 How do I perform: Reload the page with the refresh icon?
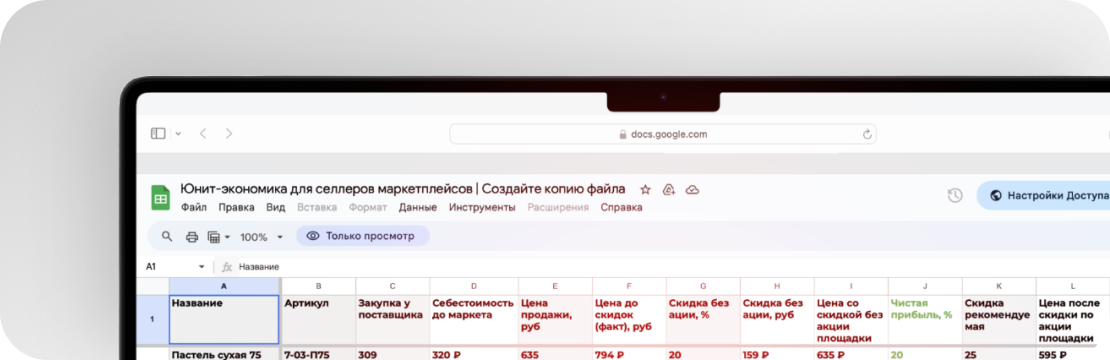click(x=866, y=134)
